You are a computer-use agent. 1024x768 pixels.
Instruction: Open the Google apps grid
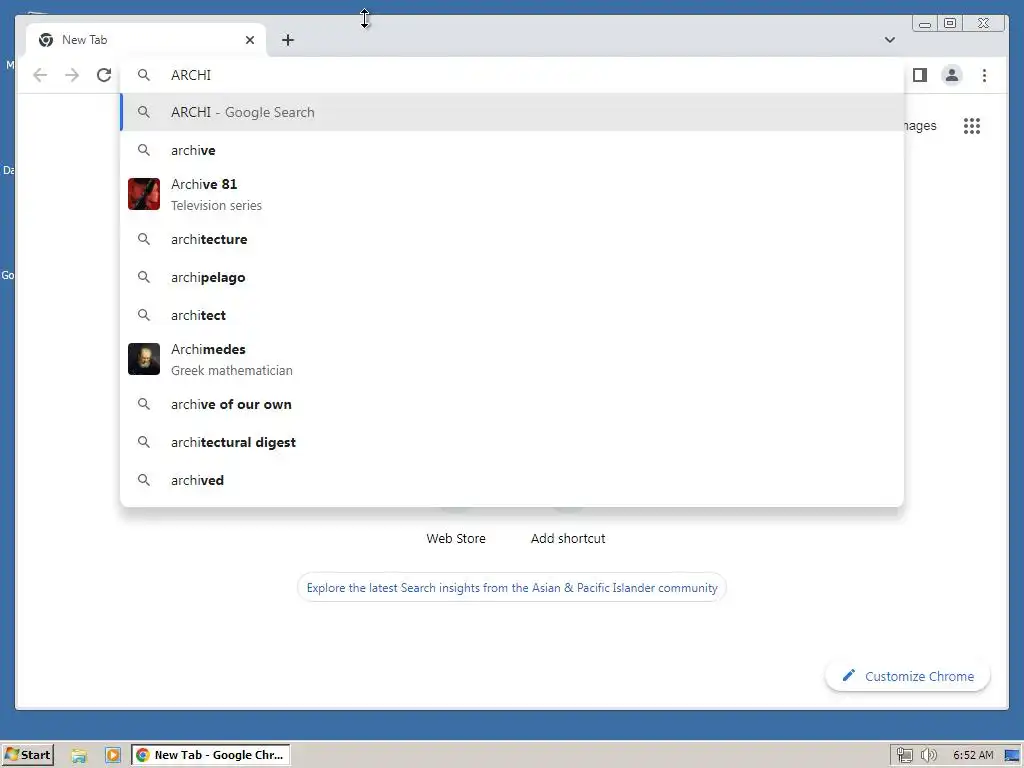click(x=972, y=125)
